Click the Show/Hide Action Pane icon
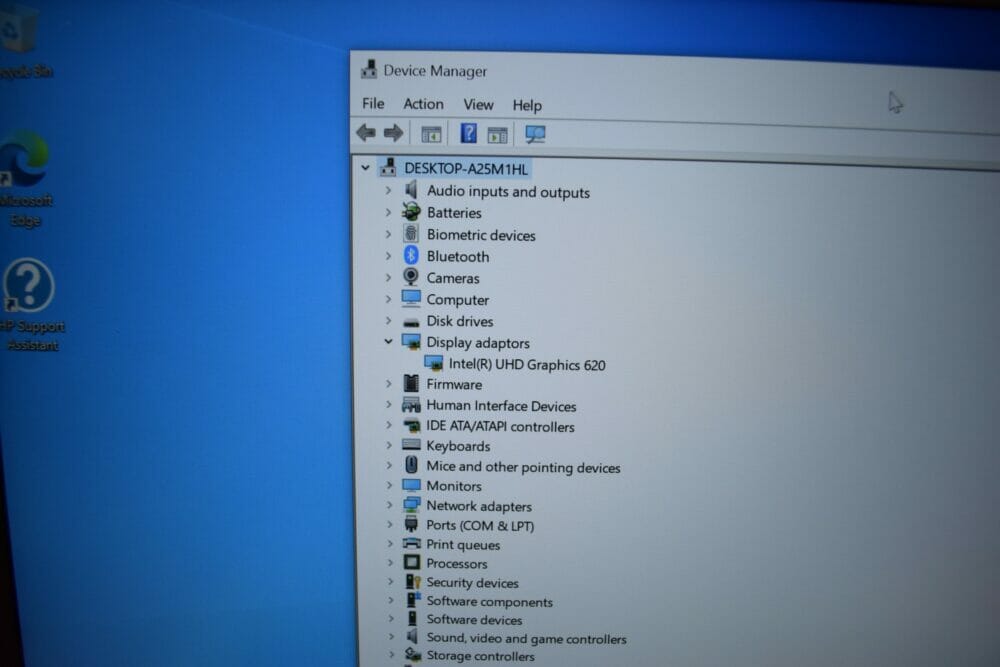 [x=497, y=135]
